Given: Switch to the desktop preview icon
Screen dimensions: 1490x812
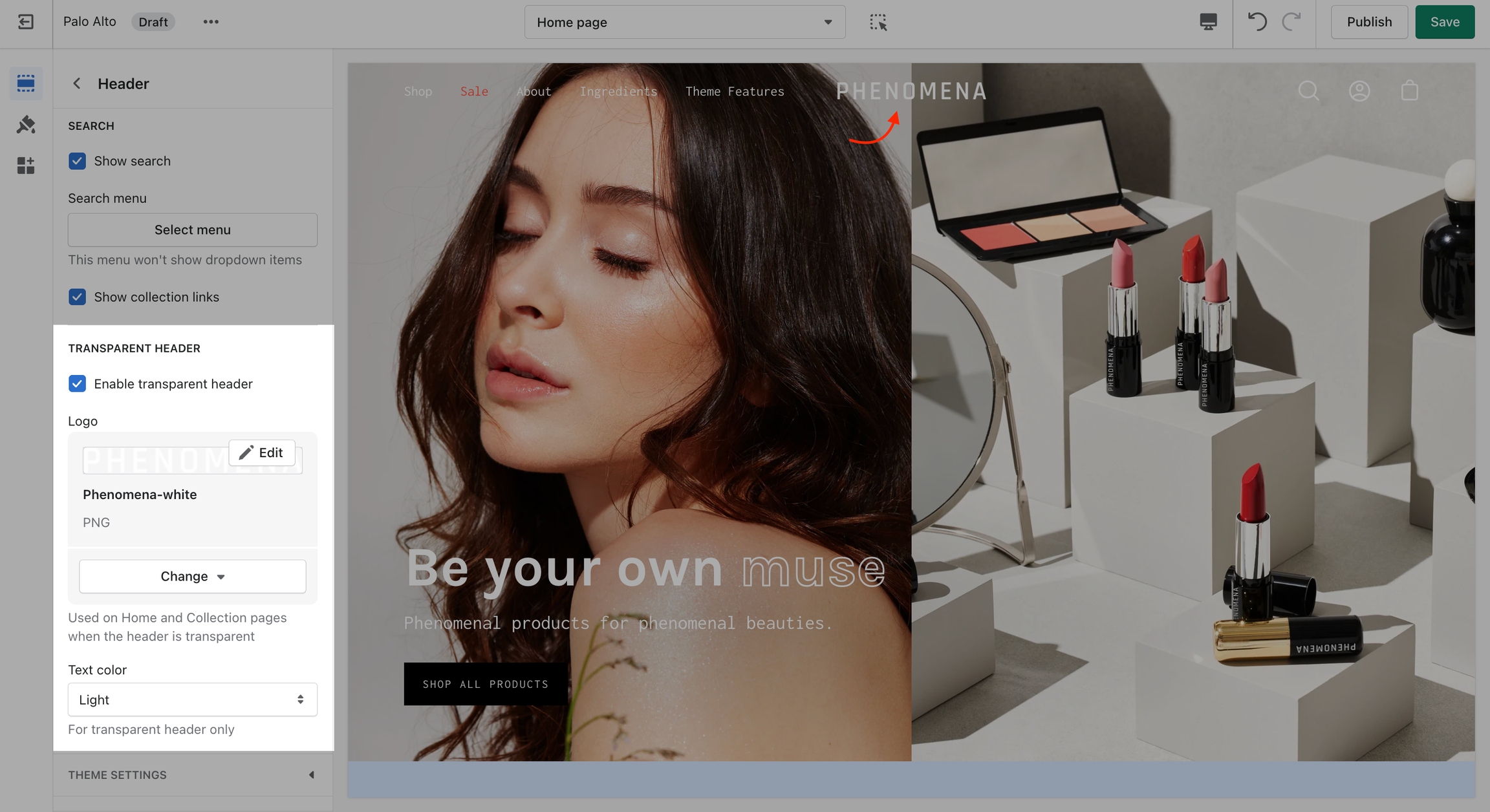Looking at the screenshot, I should [1208, 22].
